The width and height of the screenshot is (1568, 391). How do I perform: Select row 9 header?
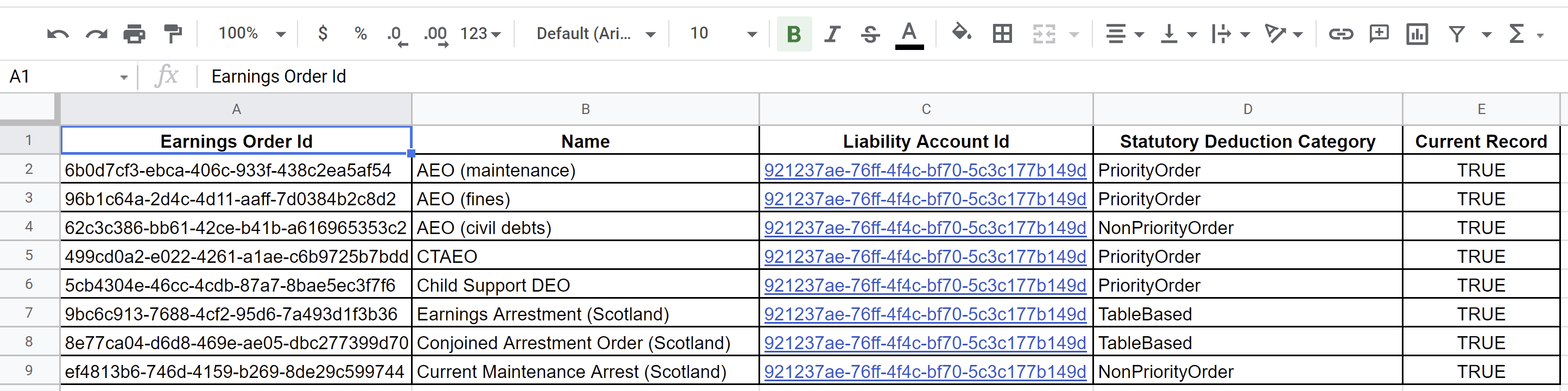pos(29,370)
